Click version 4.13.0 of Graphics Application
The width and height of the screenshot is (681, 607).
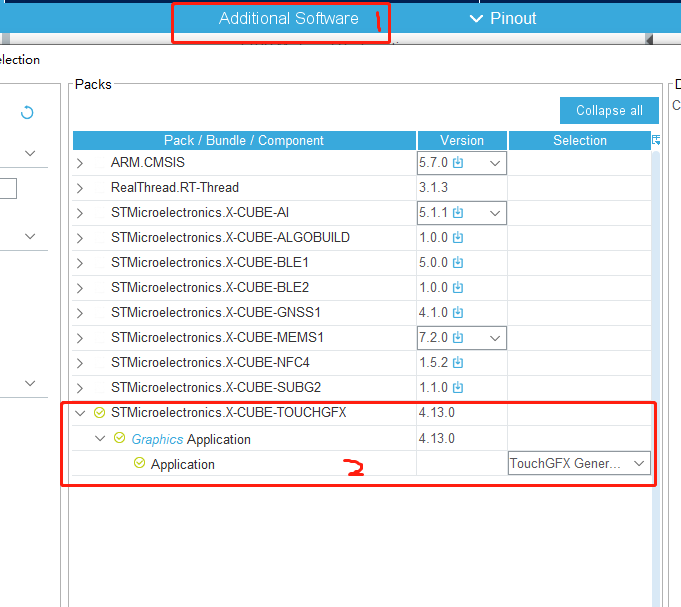pyautogui.click(x=436, y=438)
